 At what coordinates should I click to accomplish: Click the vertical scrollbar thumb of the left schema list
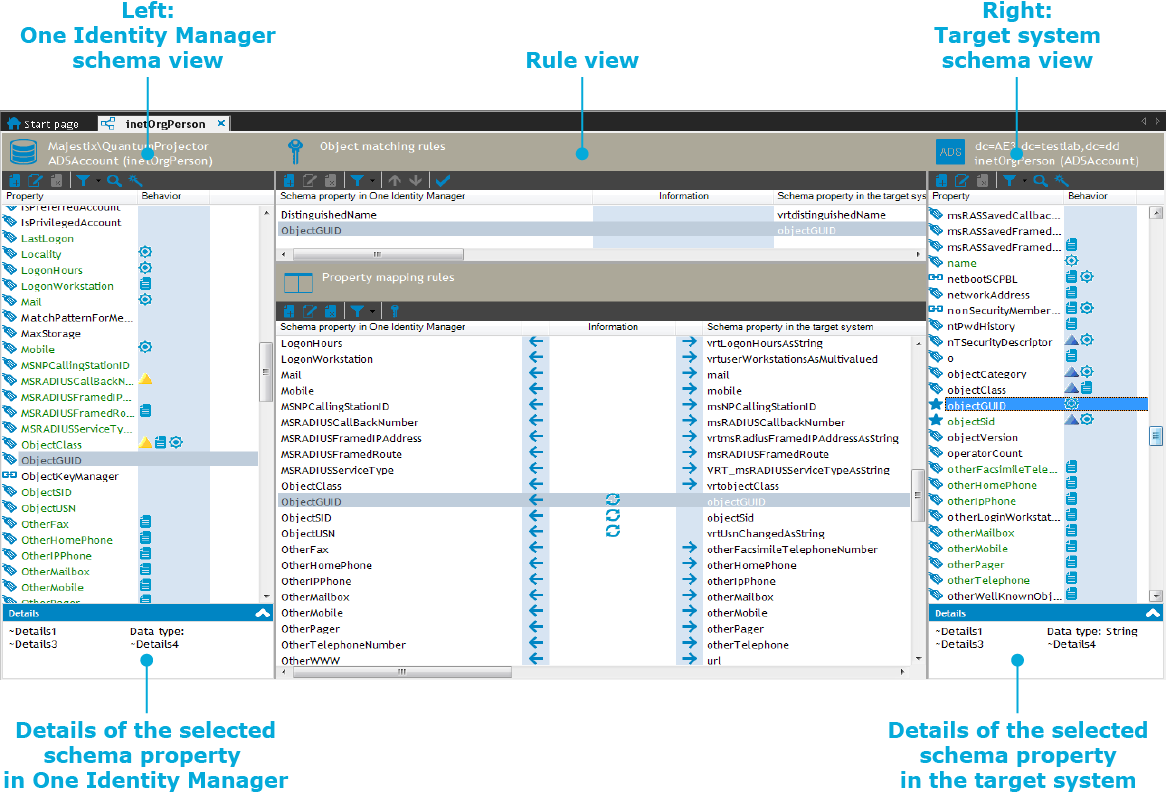265,372
